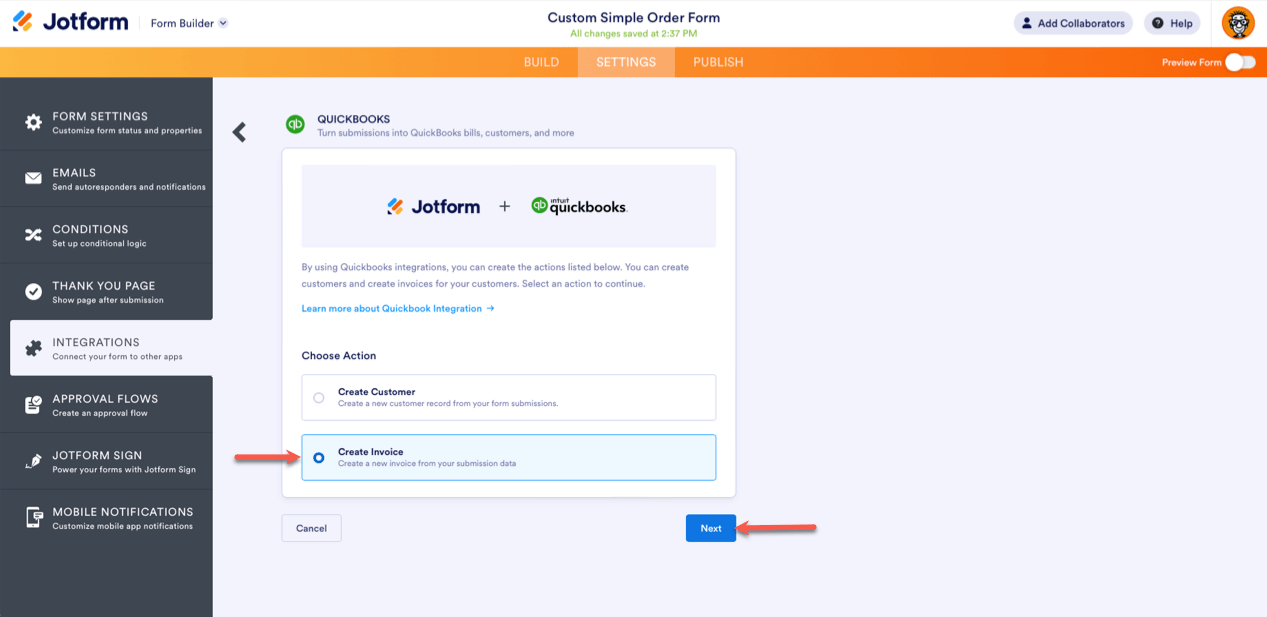Switch to the PUBLISH tab
1267x617 pixels.
pos(718,62)
